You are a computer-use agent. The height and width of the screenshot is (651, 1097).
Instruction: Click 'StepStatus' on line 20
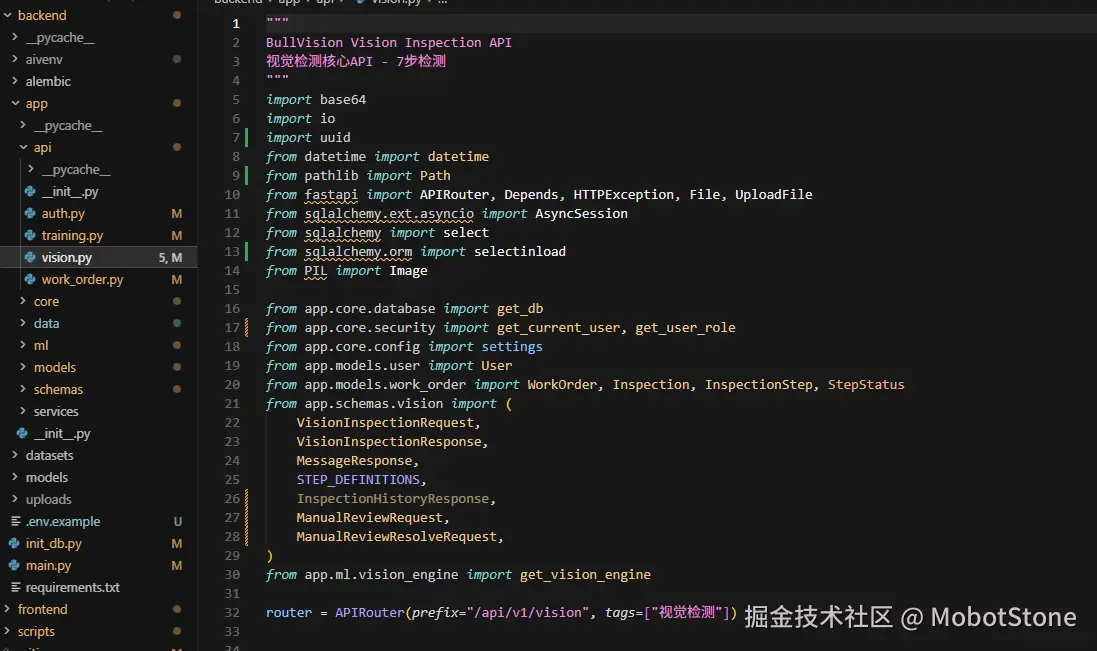(866, 384)
